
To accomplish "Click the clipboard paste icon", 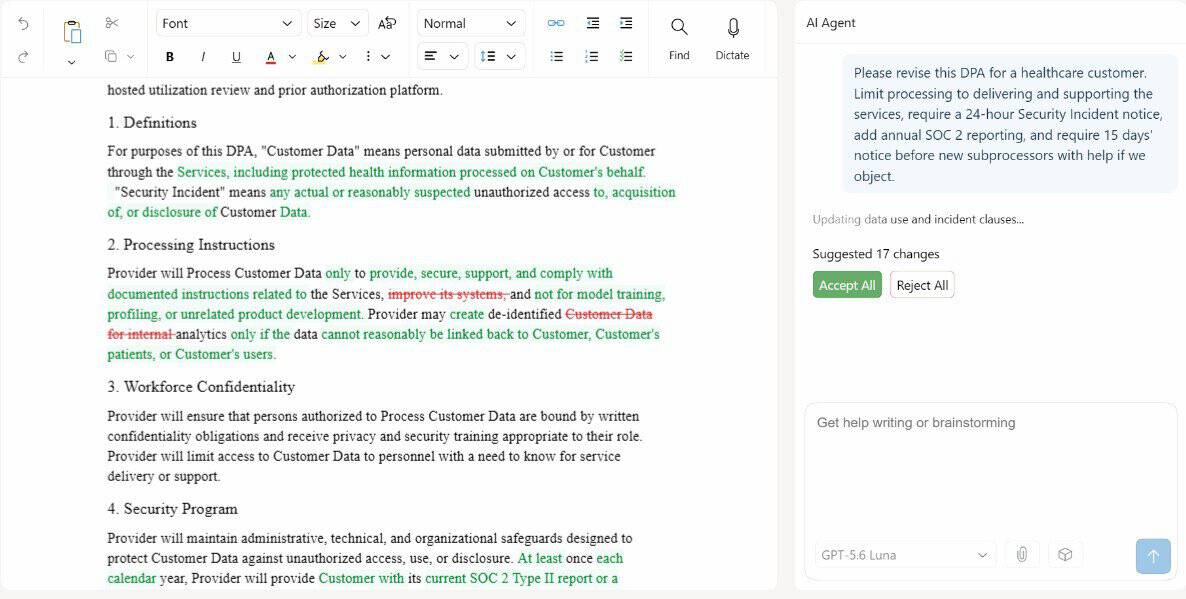I will point(72,32).
